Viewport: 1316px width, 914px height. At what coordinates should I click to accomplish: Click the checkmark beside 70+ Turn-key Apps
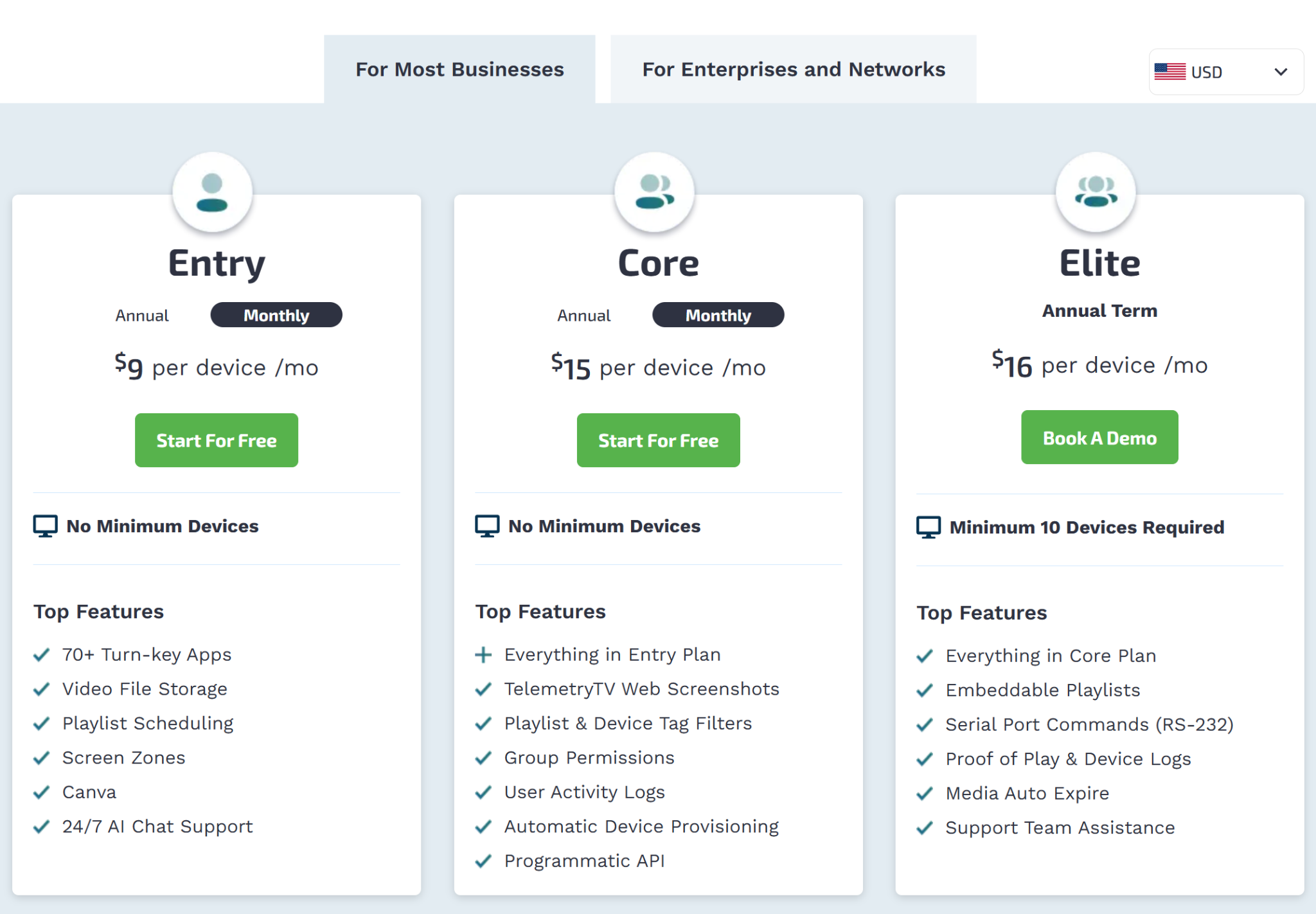coord(41,655)
